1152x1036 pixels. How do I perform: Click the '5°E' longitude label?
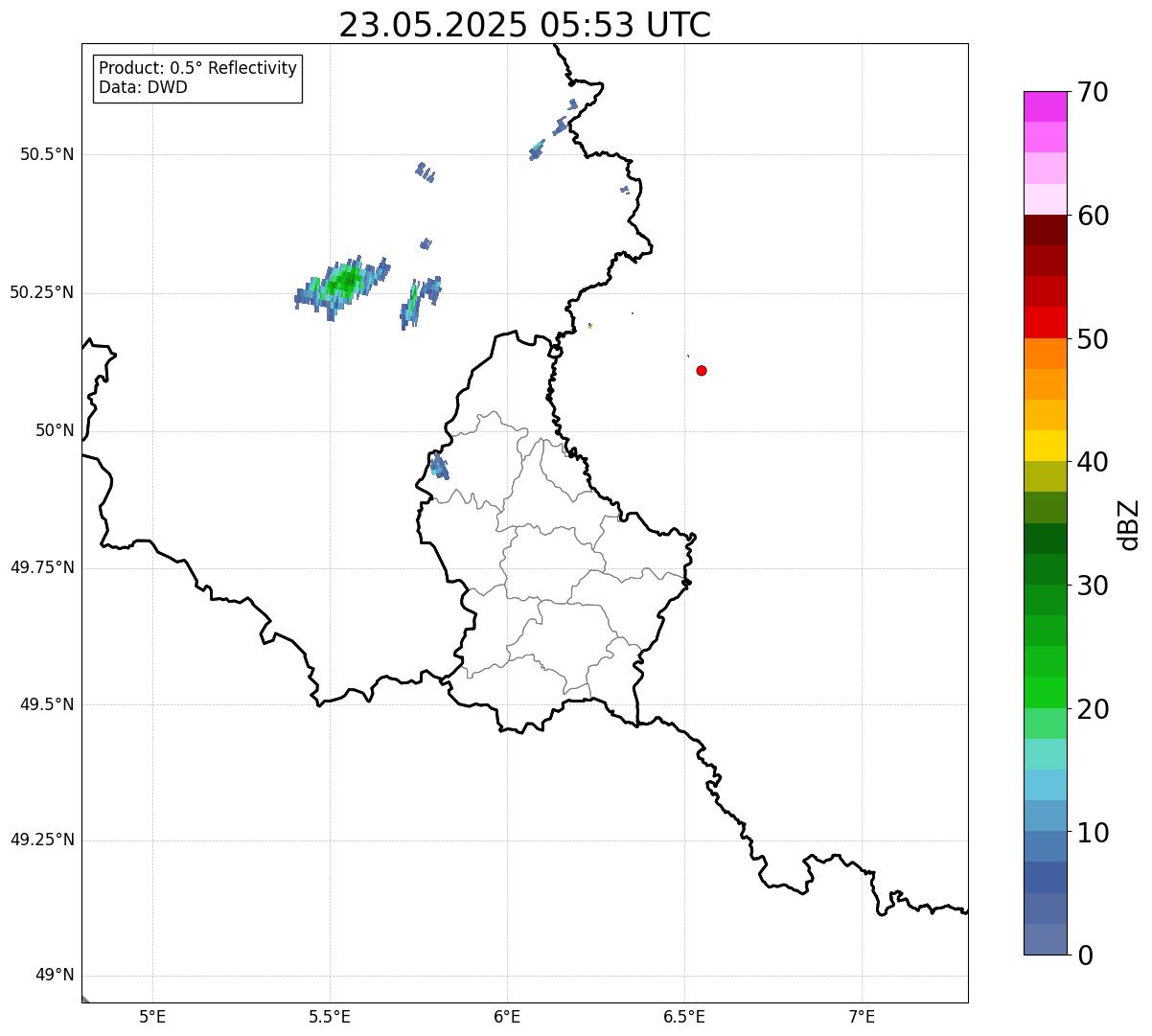pyautogui.click(x=152, y=1016)
